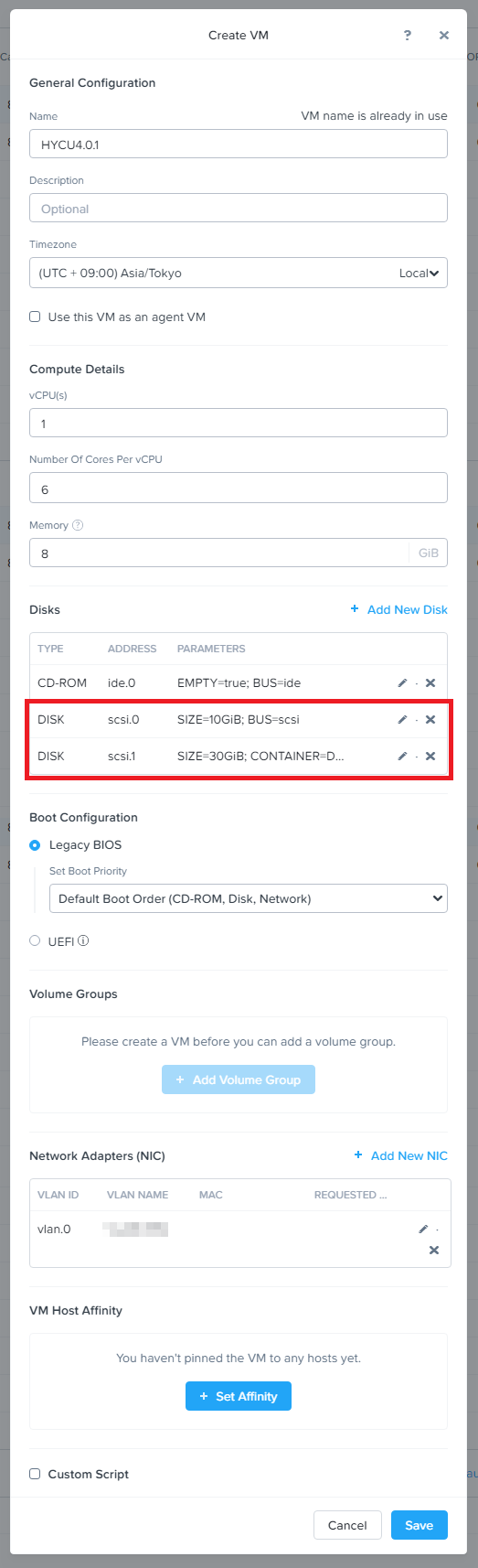Image resolution: width=478 pixels, height=1568 pixels.
Task: Enable Use this VM as an agent VM
Action: (35, 317)
